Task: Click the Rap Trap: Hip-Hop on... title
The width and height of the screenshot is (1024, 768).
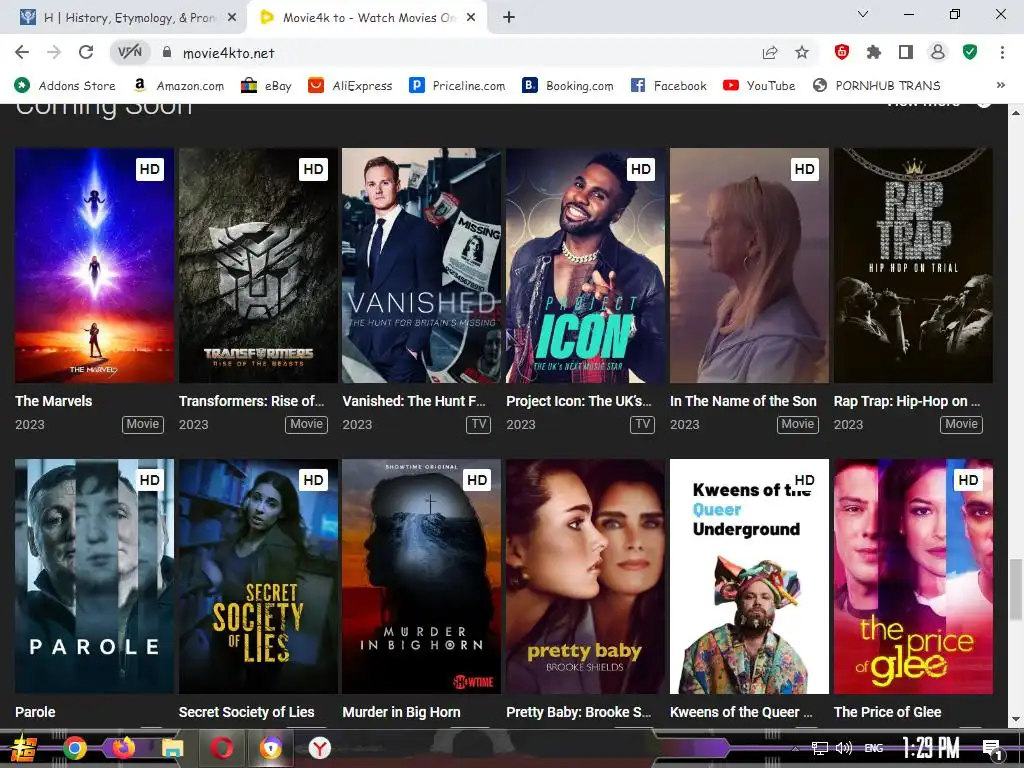Action: point(907,401)
